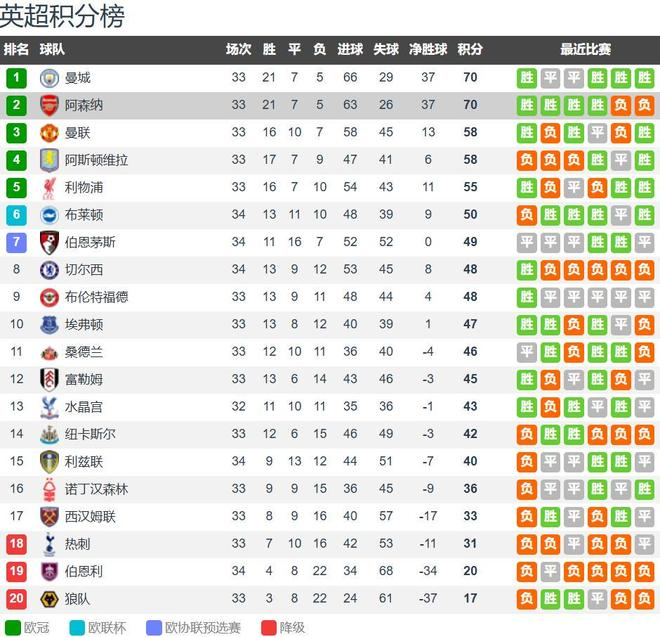Click the green 欧冠 legend swatch

(11, 627)
